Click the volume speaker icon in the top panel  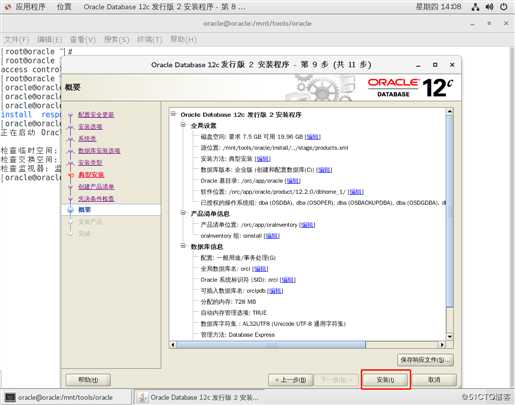pos(489,7)
